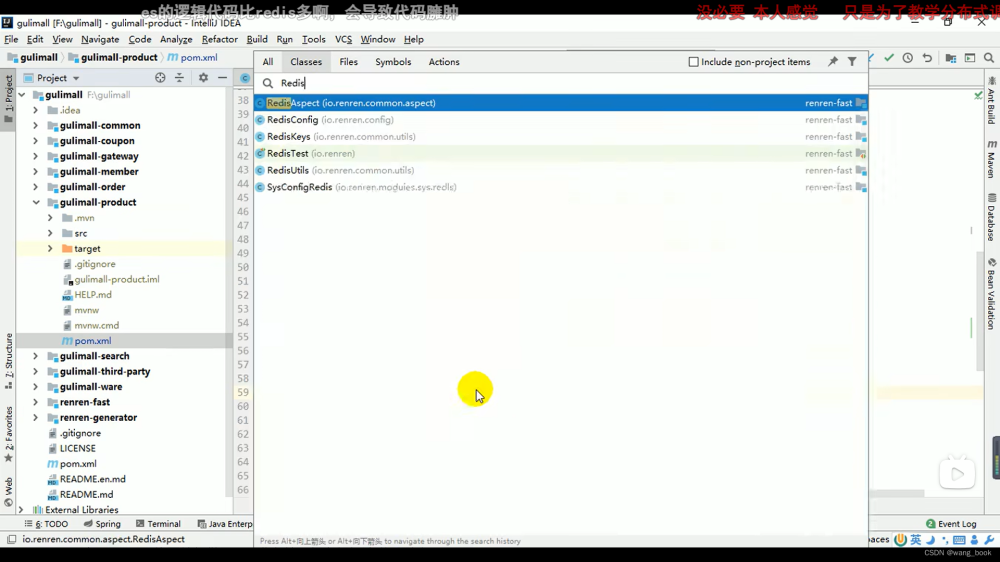Open the Maven tool window

(x=992, y=158)
